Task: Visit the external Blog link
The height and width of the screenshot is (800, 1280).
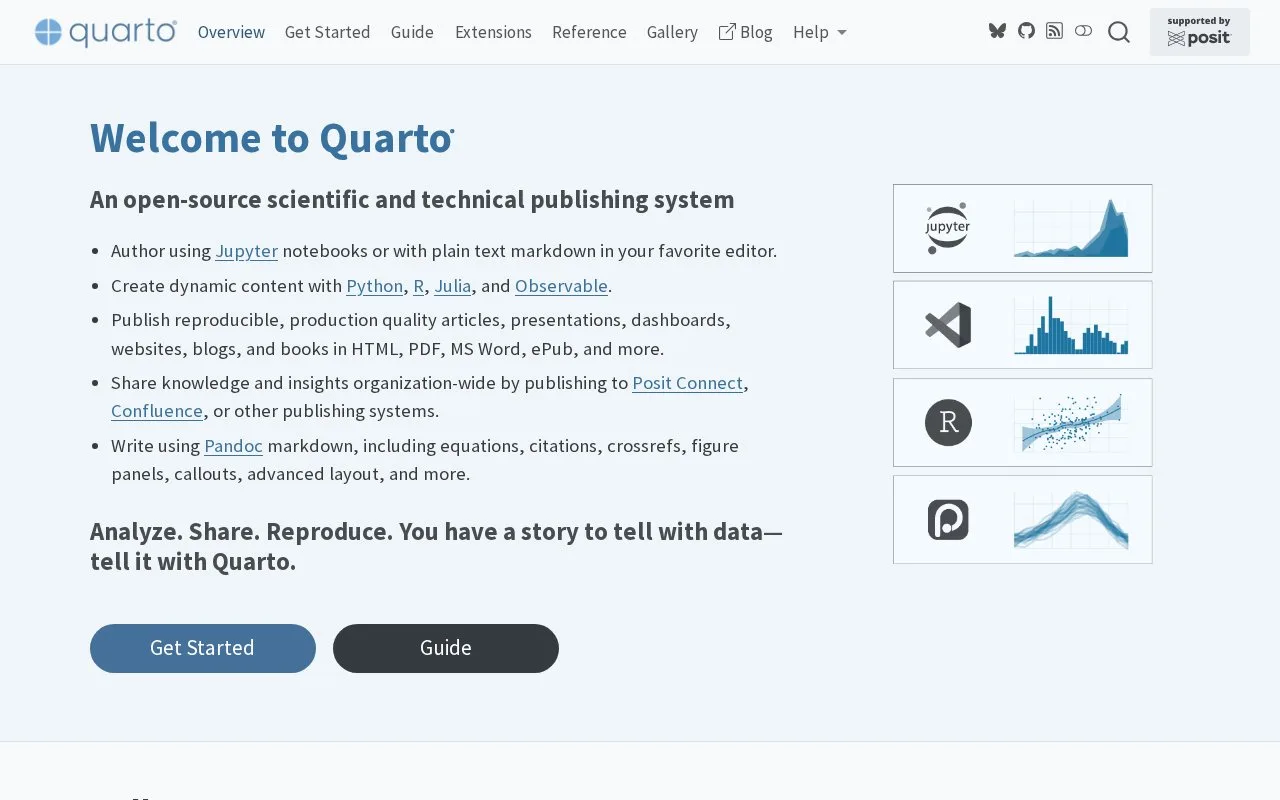Action: (x=745, y=32)
